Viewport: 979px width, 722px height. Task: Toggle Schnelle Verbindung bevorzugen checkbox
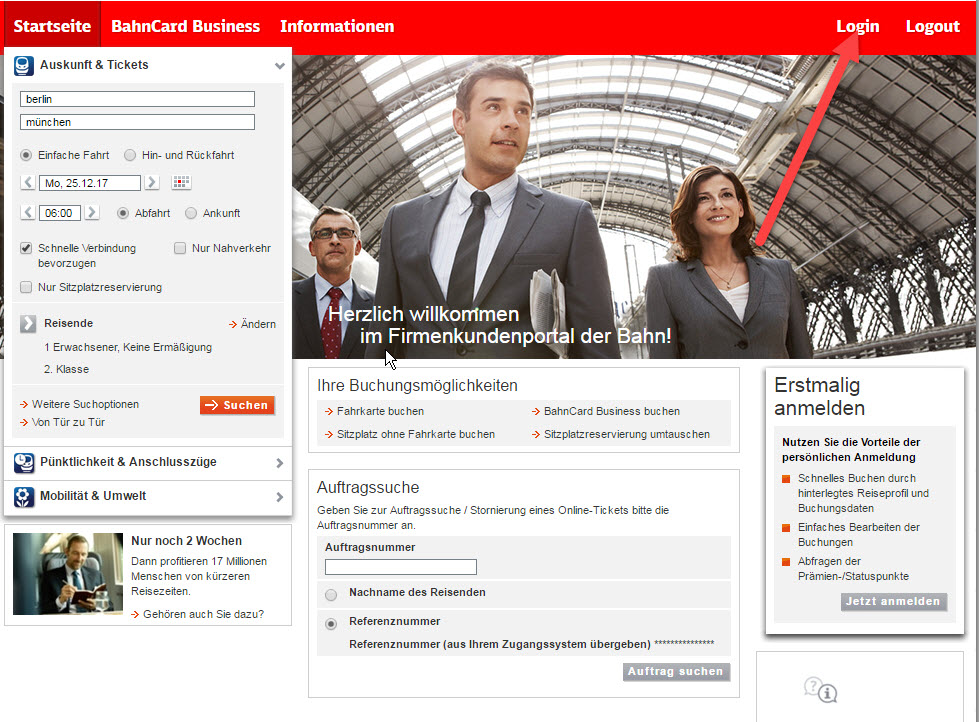click(x=26, y=248)
